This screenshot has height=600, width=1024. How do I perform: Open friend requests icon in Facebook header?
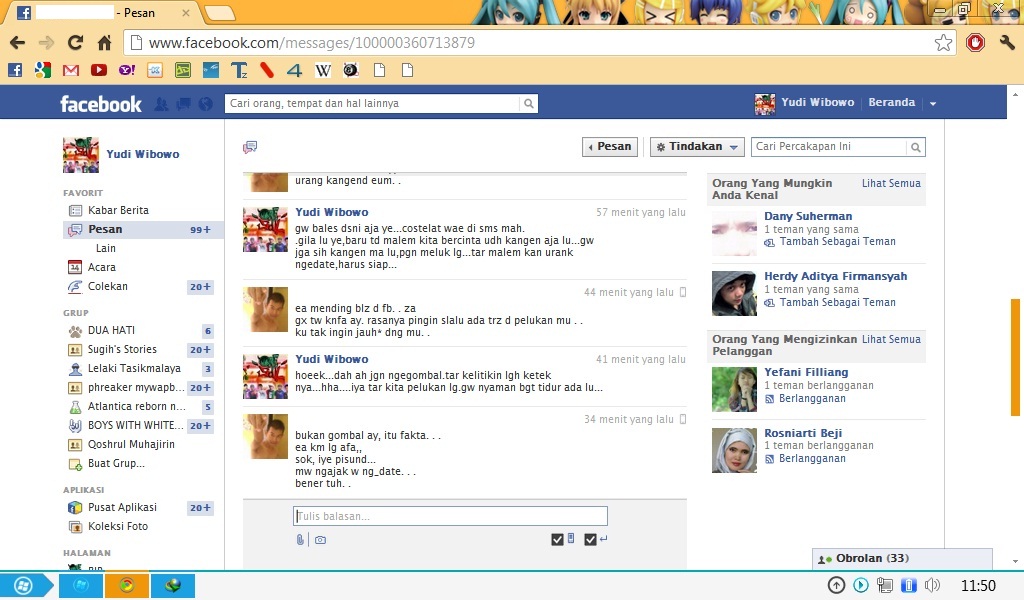tap(161, 104)
